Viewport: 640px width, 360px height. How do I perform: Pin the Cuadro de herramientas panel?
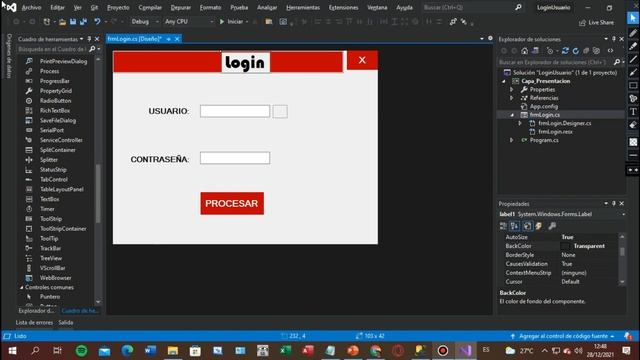click(89, 39)
